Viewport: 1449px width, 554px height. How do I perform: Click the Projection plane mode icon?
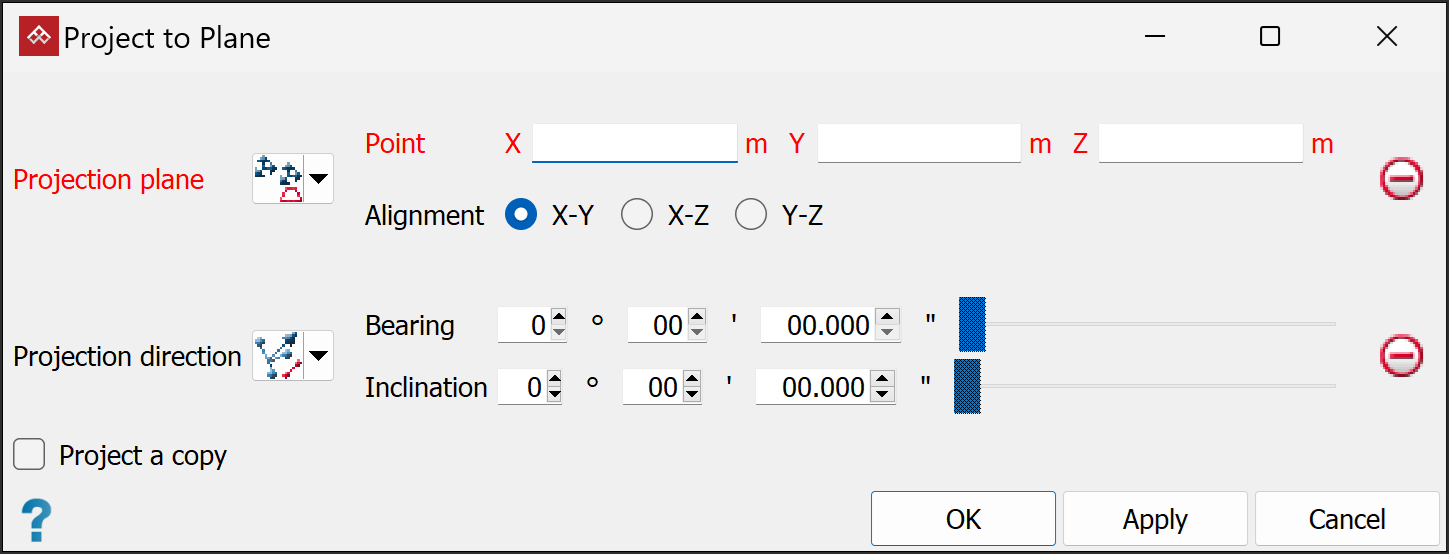click(x=278, y=179)
